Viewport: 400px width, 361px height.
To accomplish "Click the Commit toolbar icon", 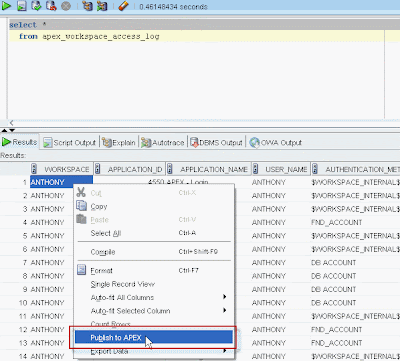I will tap(36, 6).
